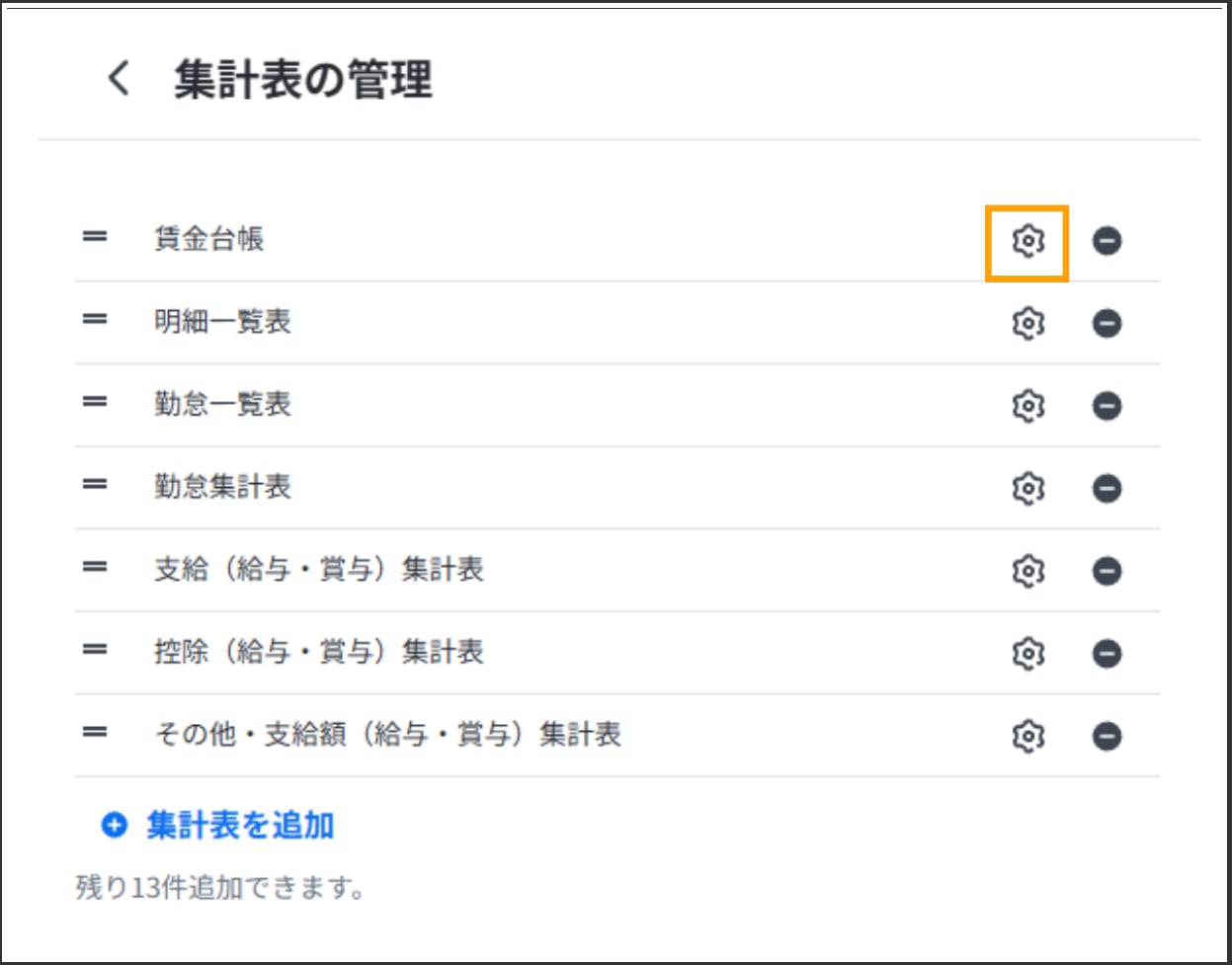Click the reorder handle for 勤怠集計表
Viewport: 1232px width, 965px height.
point(95,484)
